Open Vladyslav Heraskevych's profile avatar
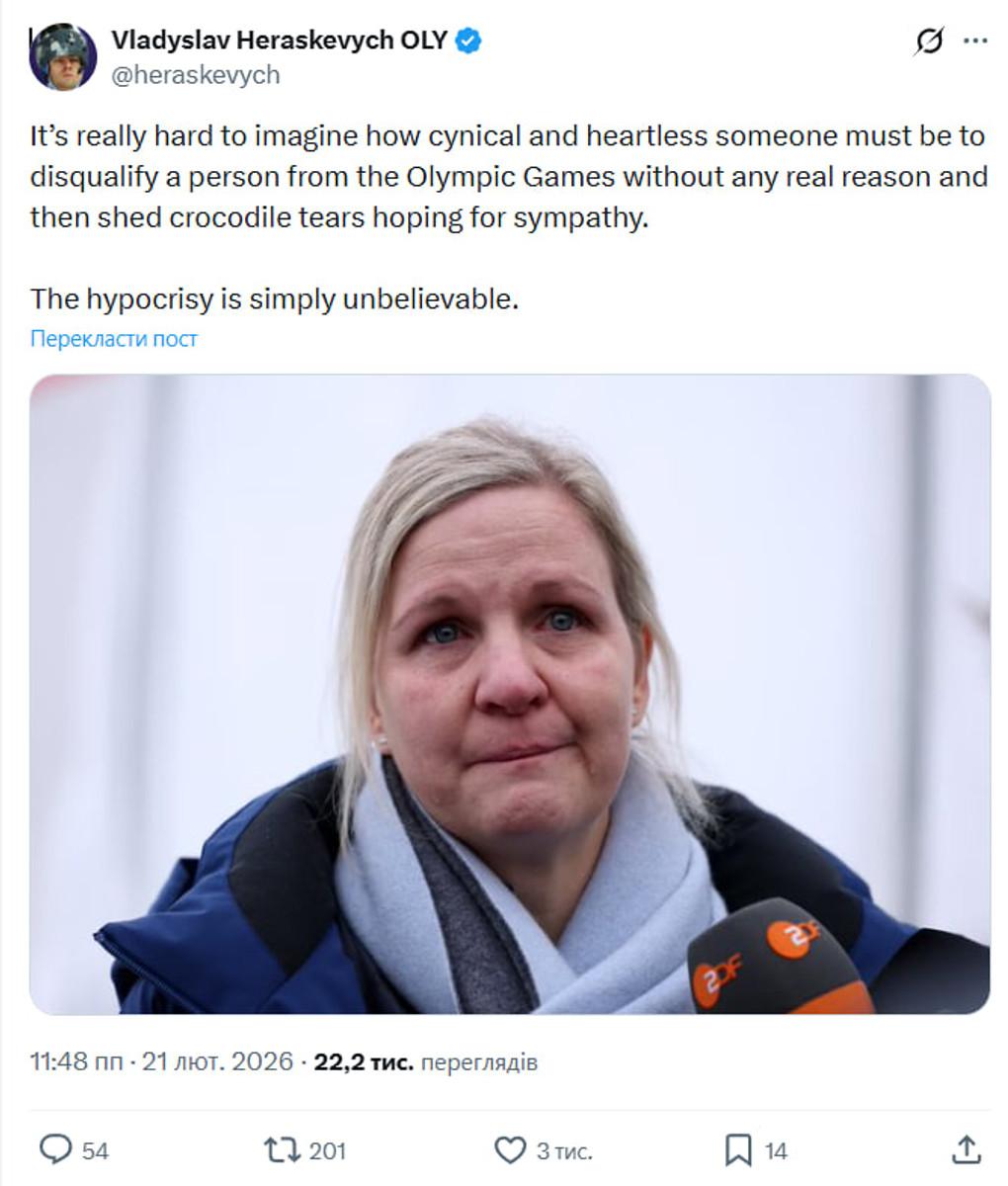Screen dimensions: 1008x1186 pyautogui.click(x=63, y=56)
